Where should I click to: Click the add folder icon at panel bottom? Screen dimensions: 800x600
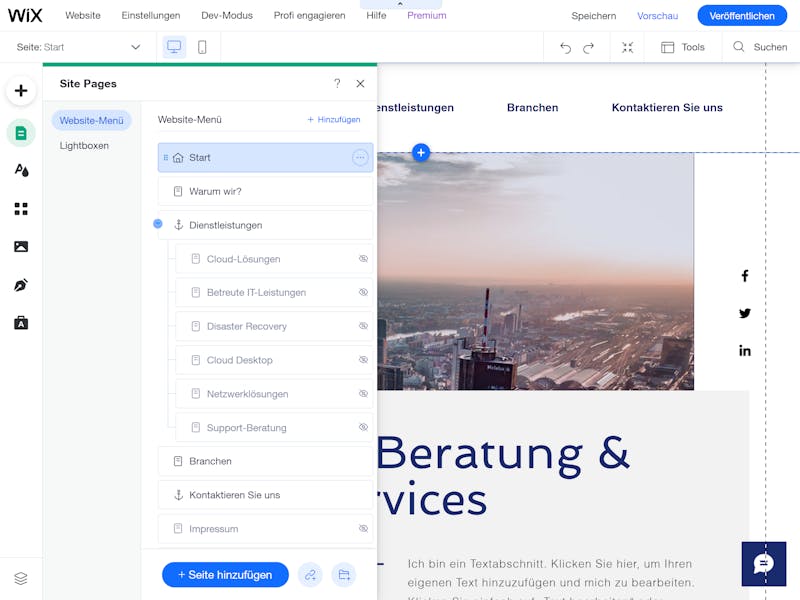pyautogui.click(x=344, y=575)
